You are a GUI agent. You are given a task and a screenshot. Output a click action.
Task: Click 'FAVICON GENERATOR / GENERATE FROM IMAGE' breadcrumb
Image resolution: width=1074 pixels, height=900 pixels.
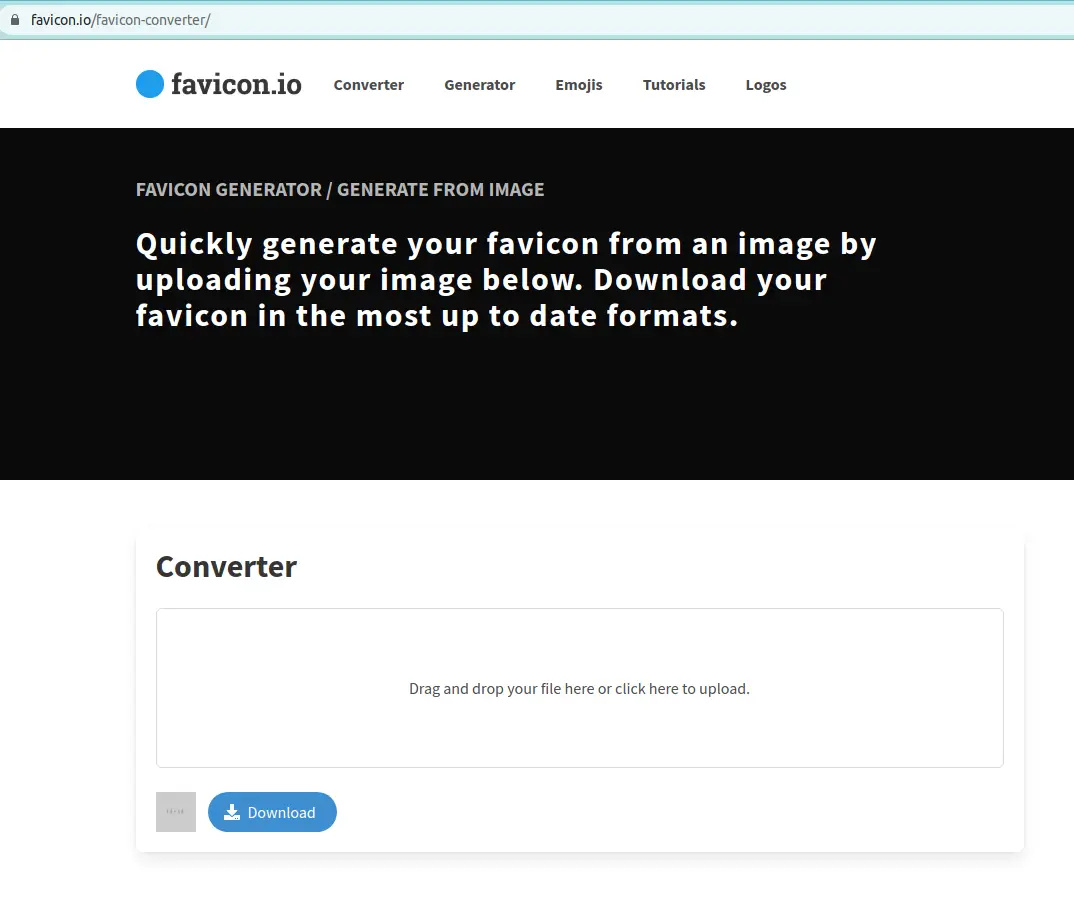point(340,190)
